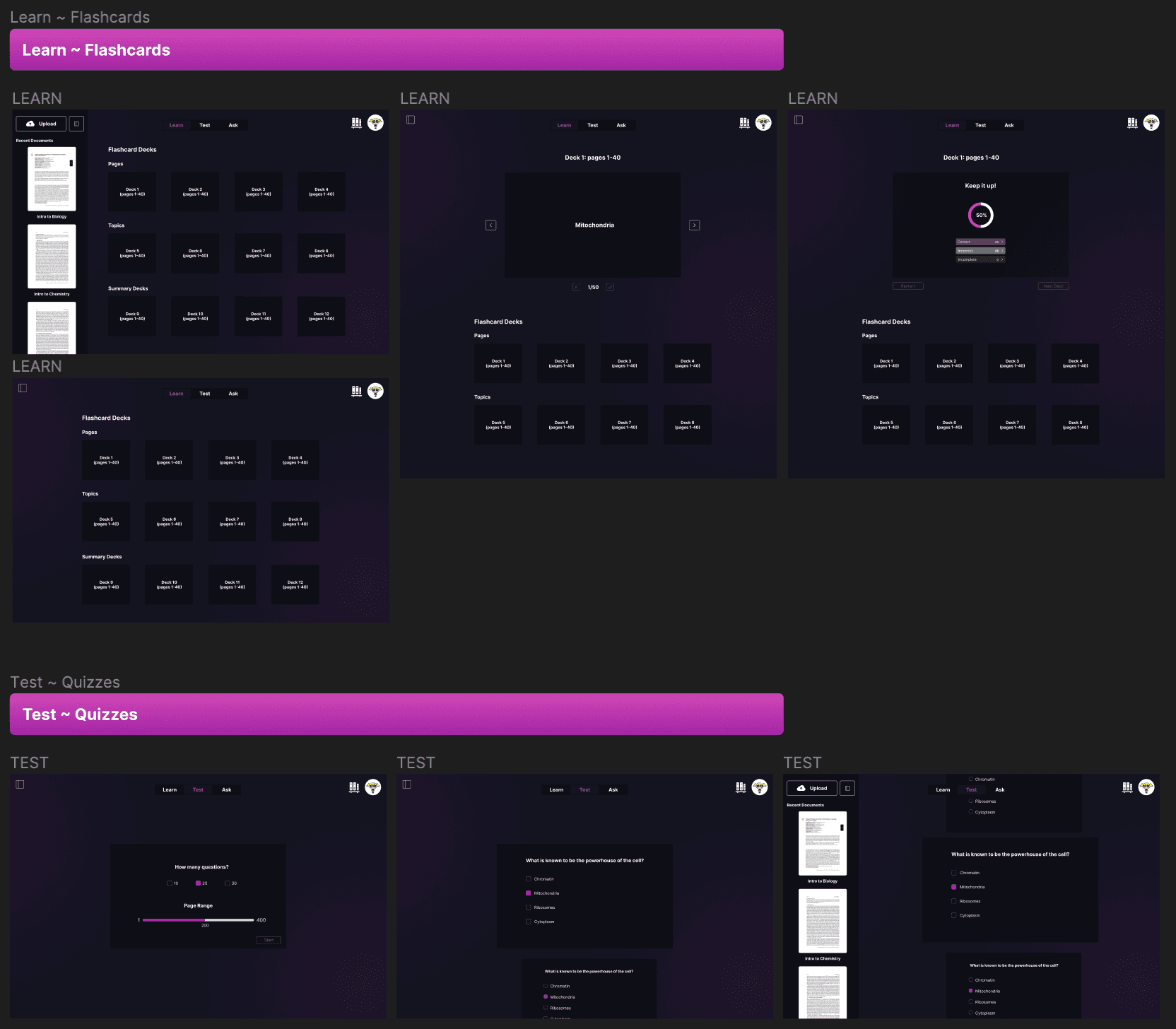
Task: Switch to Test tab in Mitochondria flashcard frame
Action: (592, 125)
